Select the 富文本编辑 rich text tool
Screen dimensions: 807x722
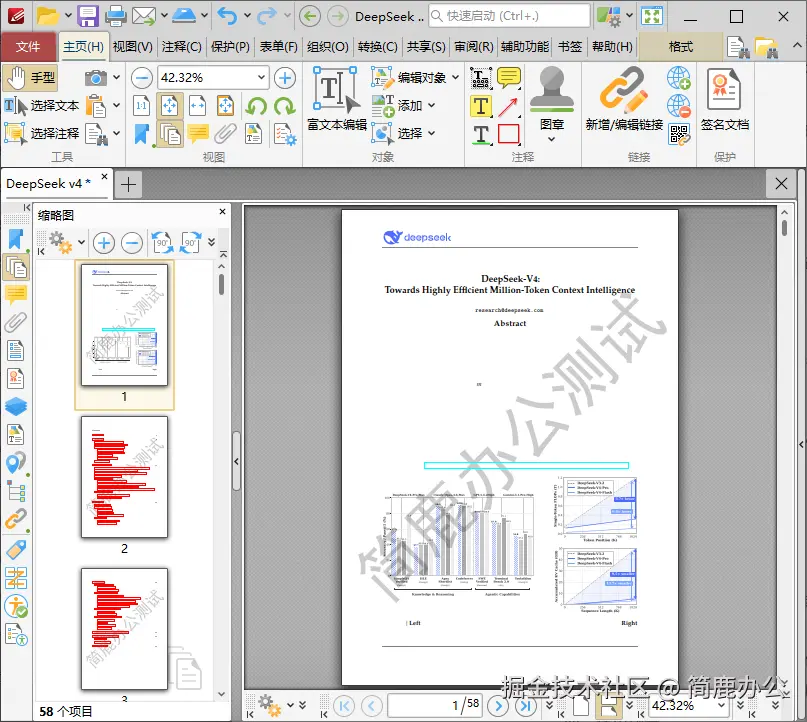(338, 95)
